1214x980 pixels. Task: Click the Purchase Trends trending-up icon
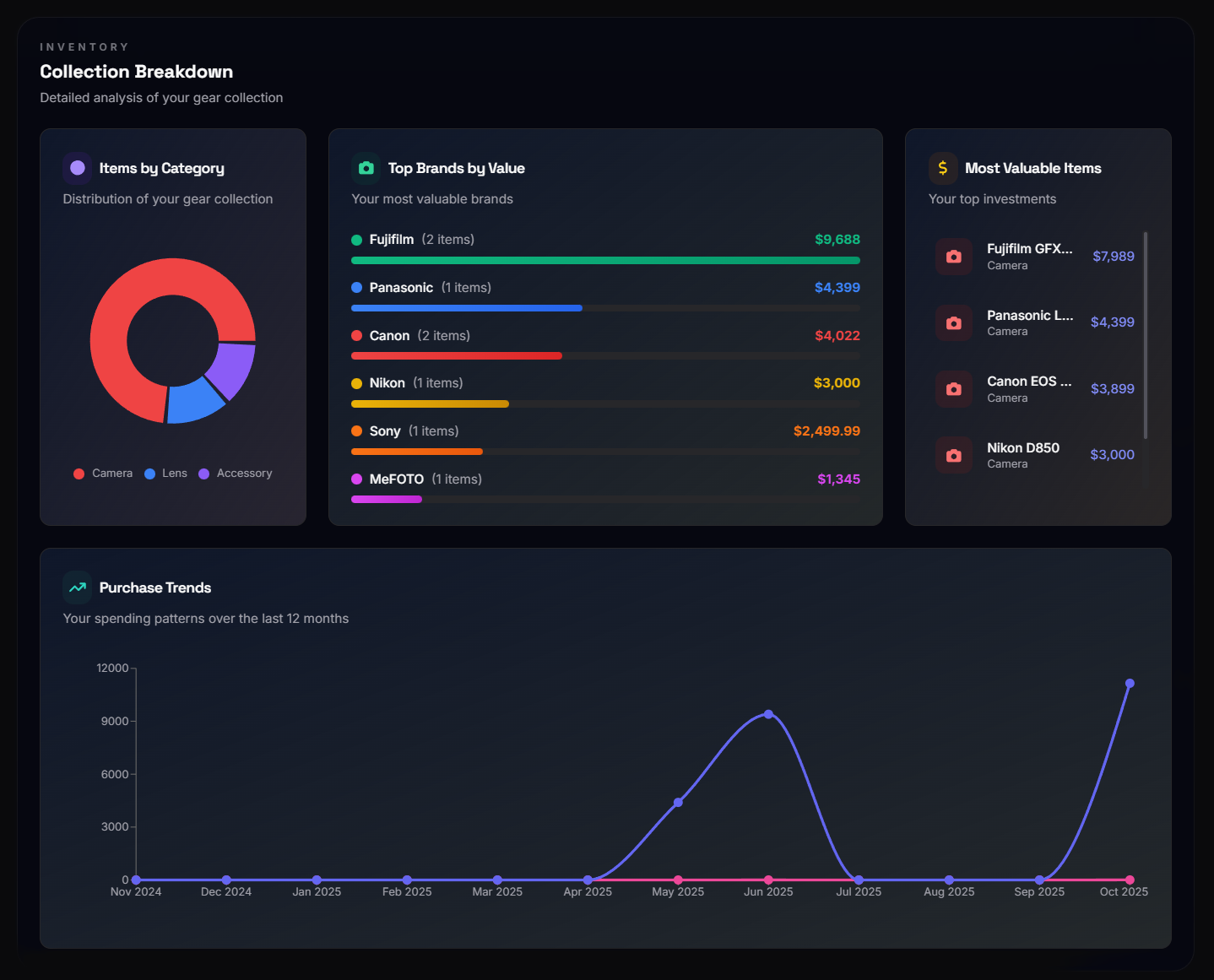tap(77, 587)
